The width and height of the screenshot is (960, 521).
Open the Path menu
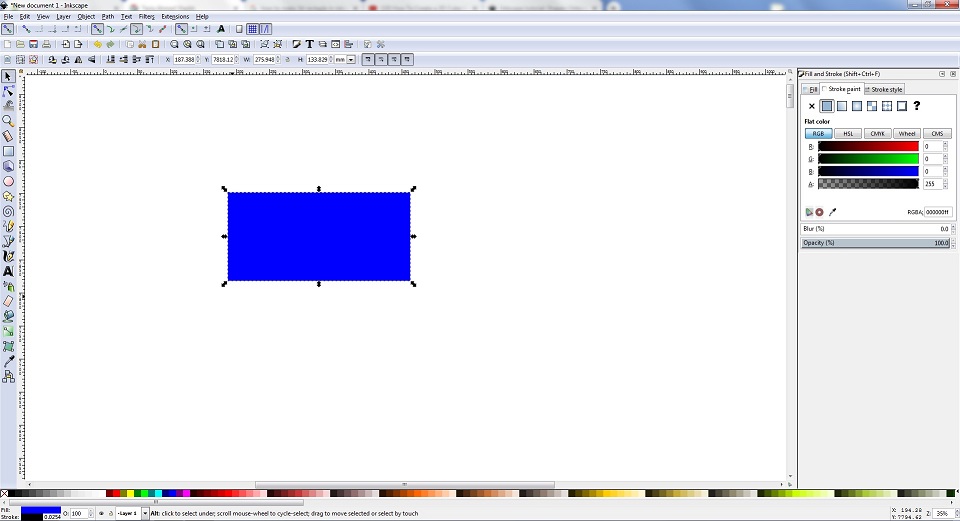[108, 17]
